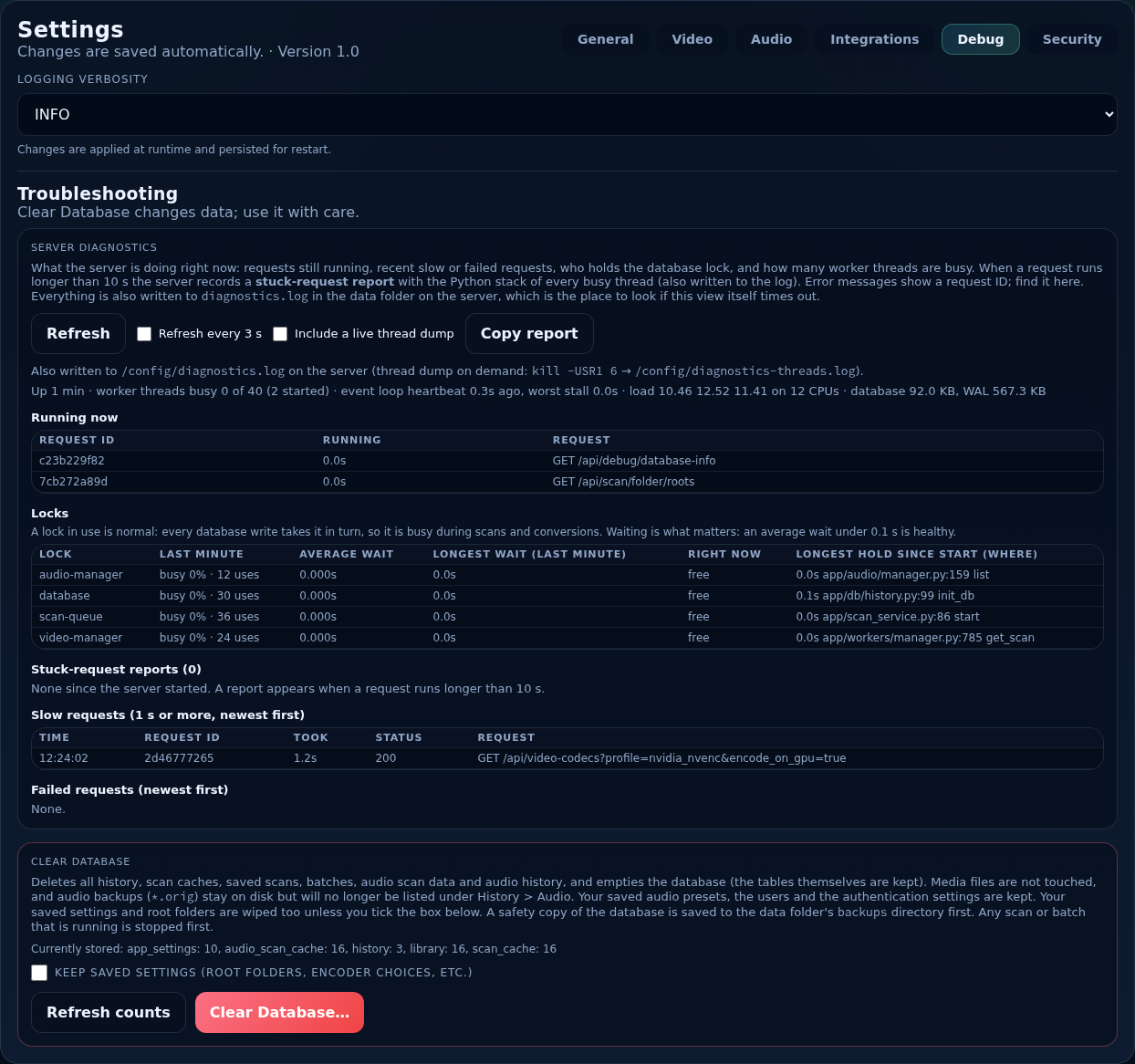Image resolution: width=1135 pixels, height=1064 pixels.
Task: Select the audio-manager lock row name
Action: pyautogui.click(x=80, y=575)
